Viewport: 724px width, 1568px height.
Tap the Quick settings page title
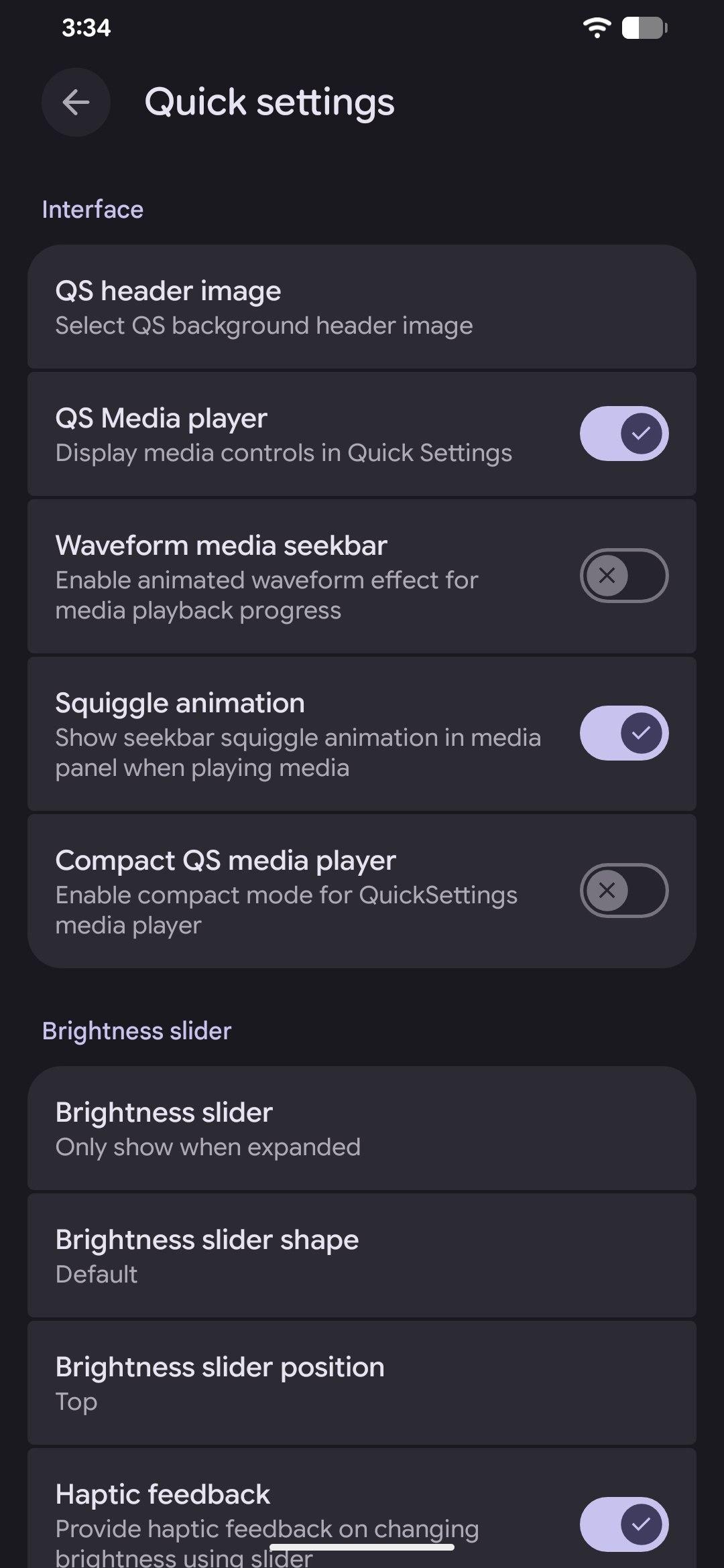269,103
